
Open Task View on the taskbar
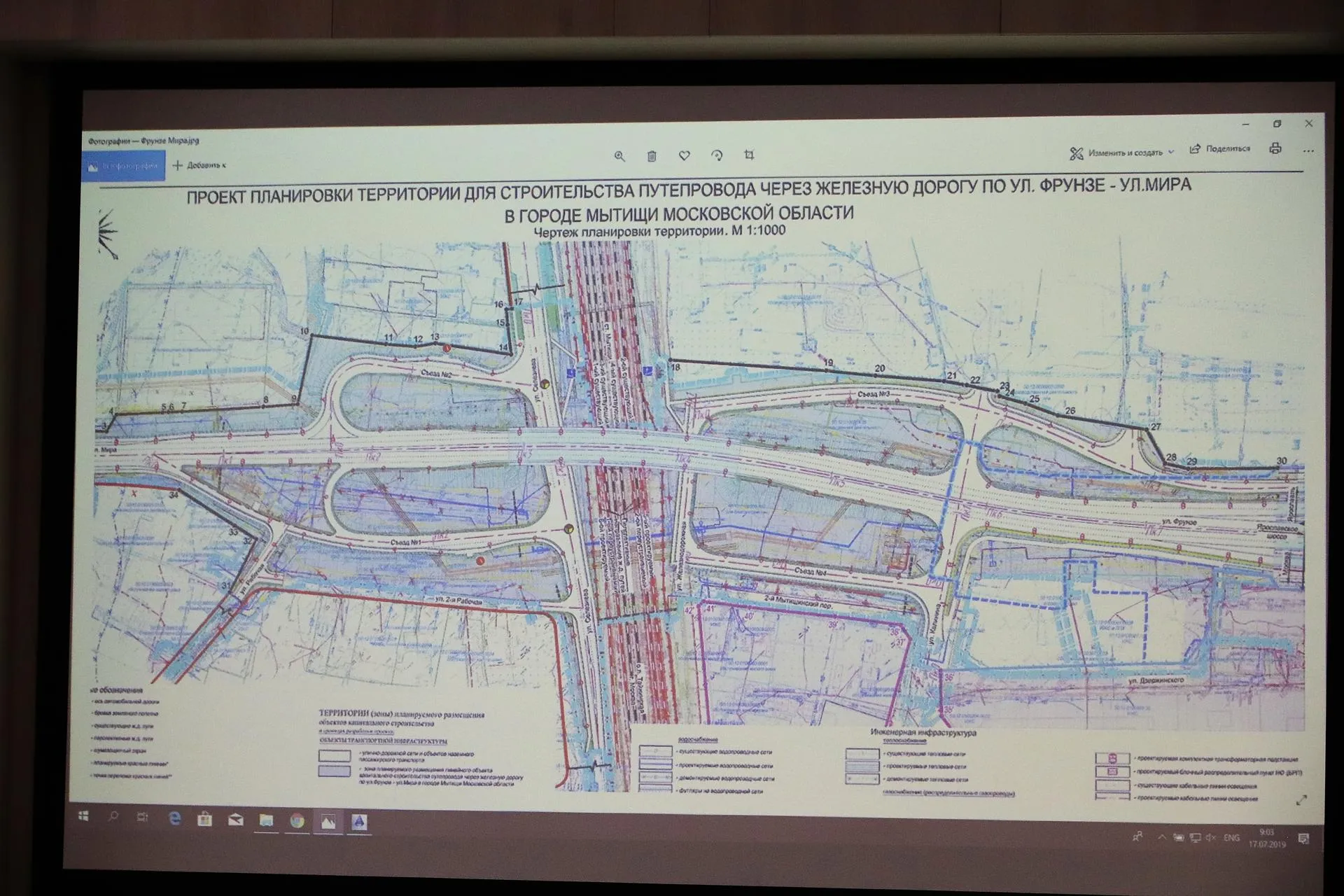143,818
